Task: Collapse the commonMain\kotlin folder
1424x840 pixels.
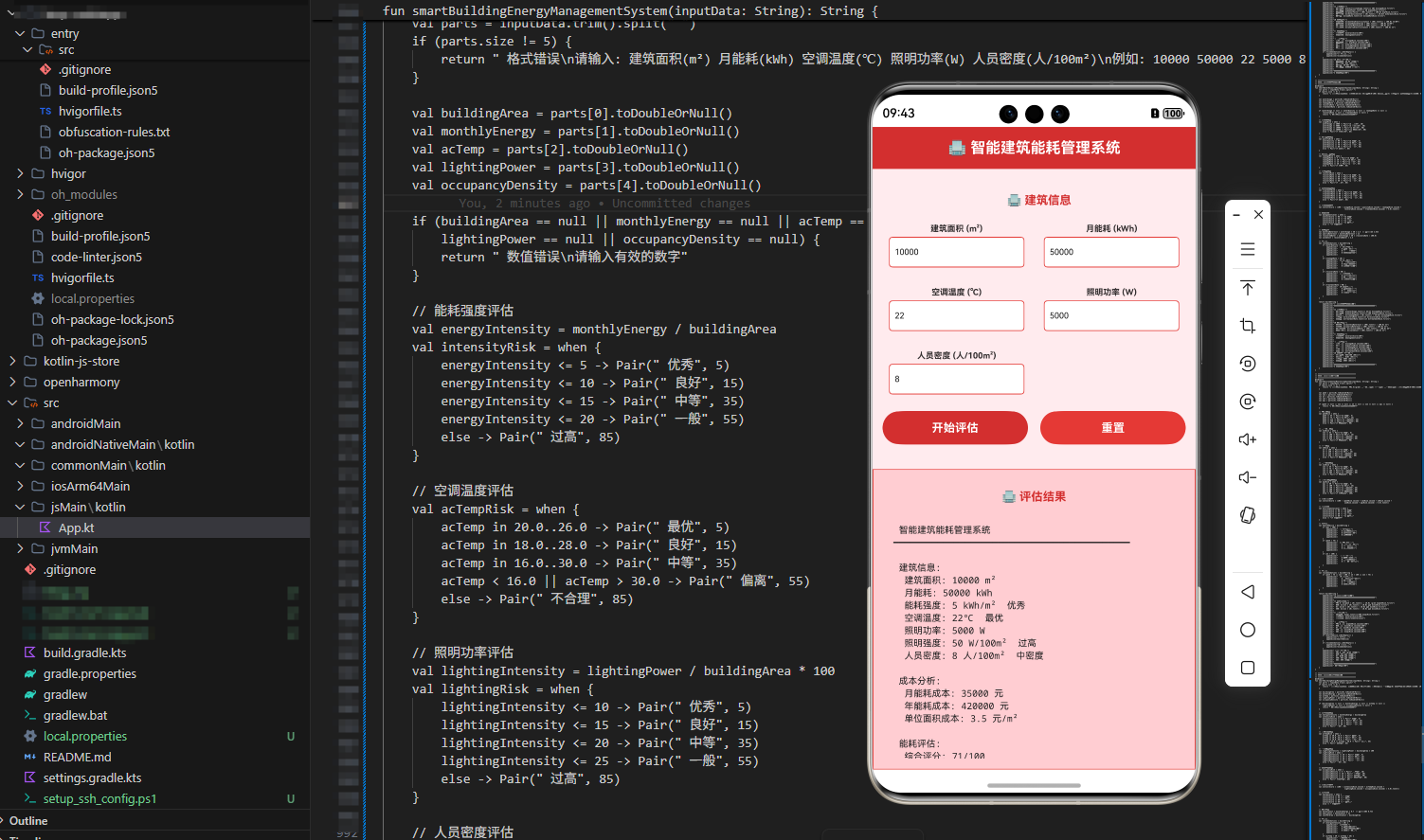Action: click(20, 465)
